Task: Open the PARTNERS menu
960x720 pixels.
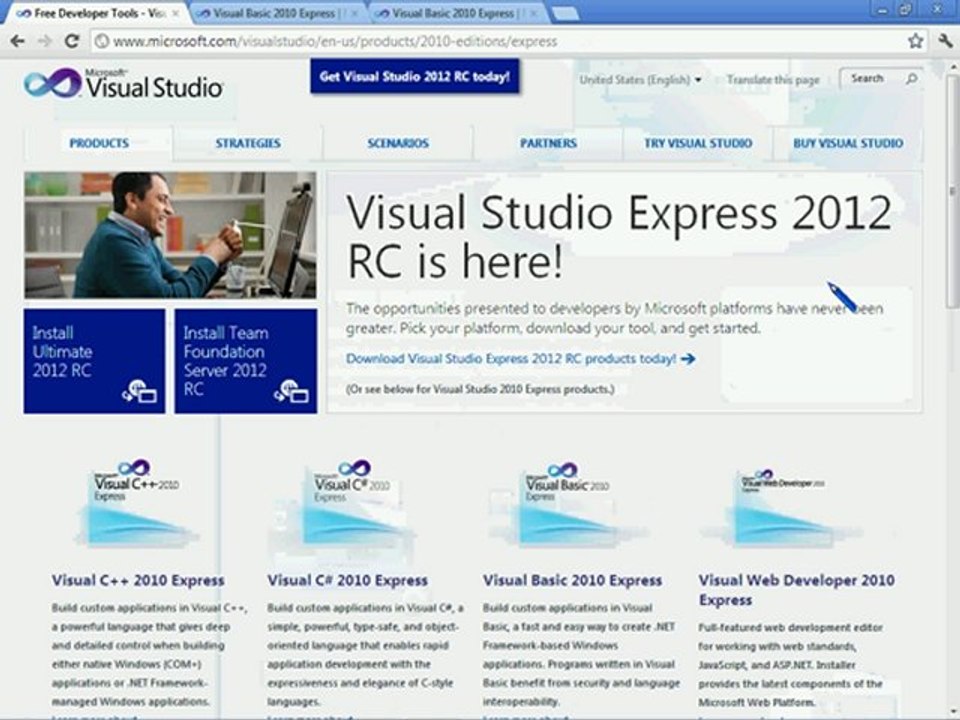Action: [x=549, y=143]
